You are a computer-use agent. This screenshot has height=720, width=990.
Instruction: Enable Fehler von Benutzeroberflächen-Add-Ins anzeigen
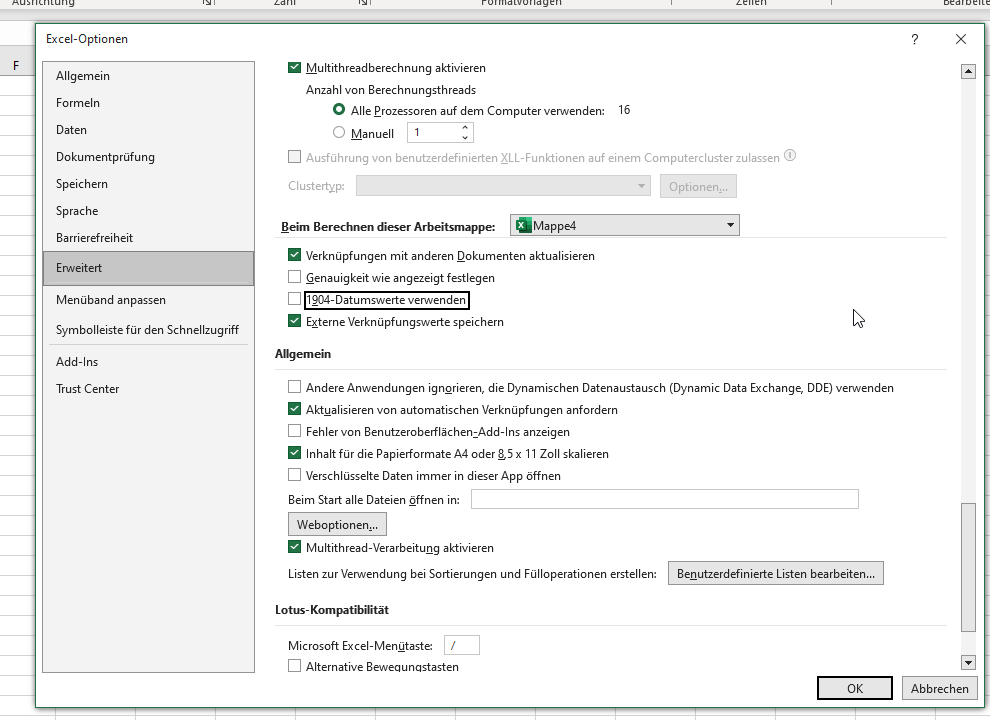click(294, 431)
